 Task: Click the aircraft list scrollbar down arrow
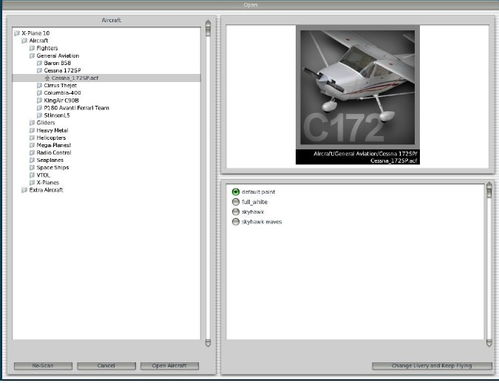point(208,343)
